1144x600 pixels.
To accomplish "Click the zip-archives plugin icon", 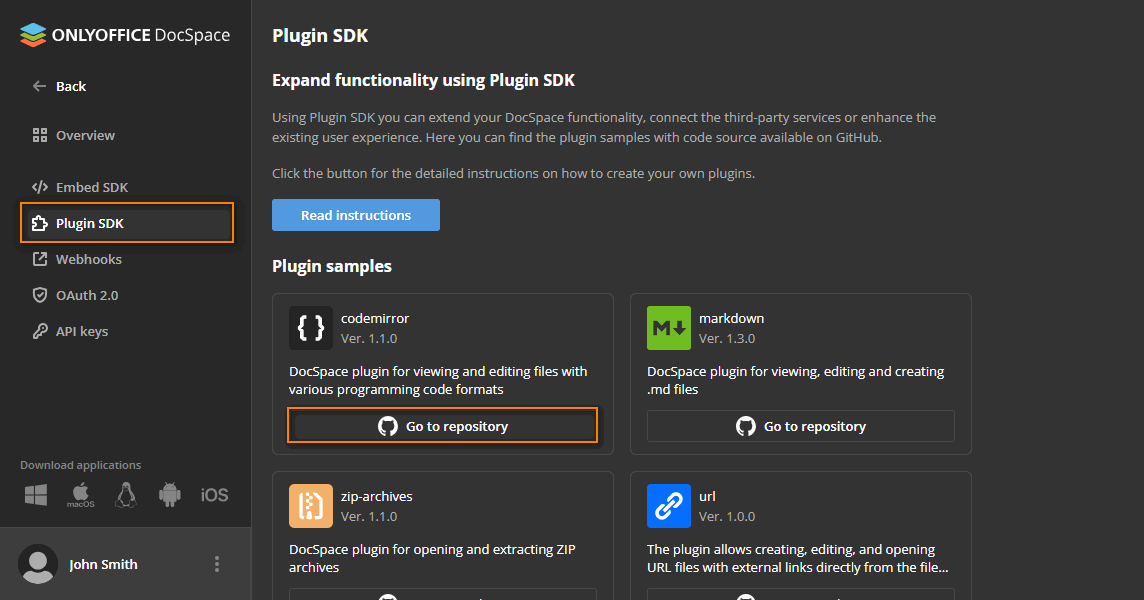I will coord(311,506).
